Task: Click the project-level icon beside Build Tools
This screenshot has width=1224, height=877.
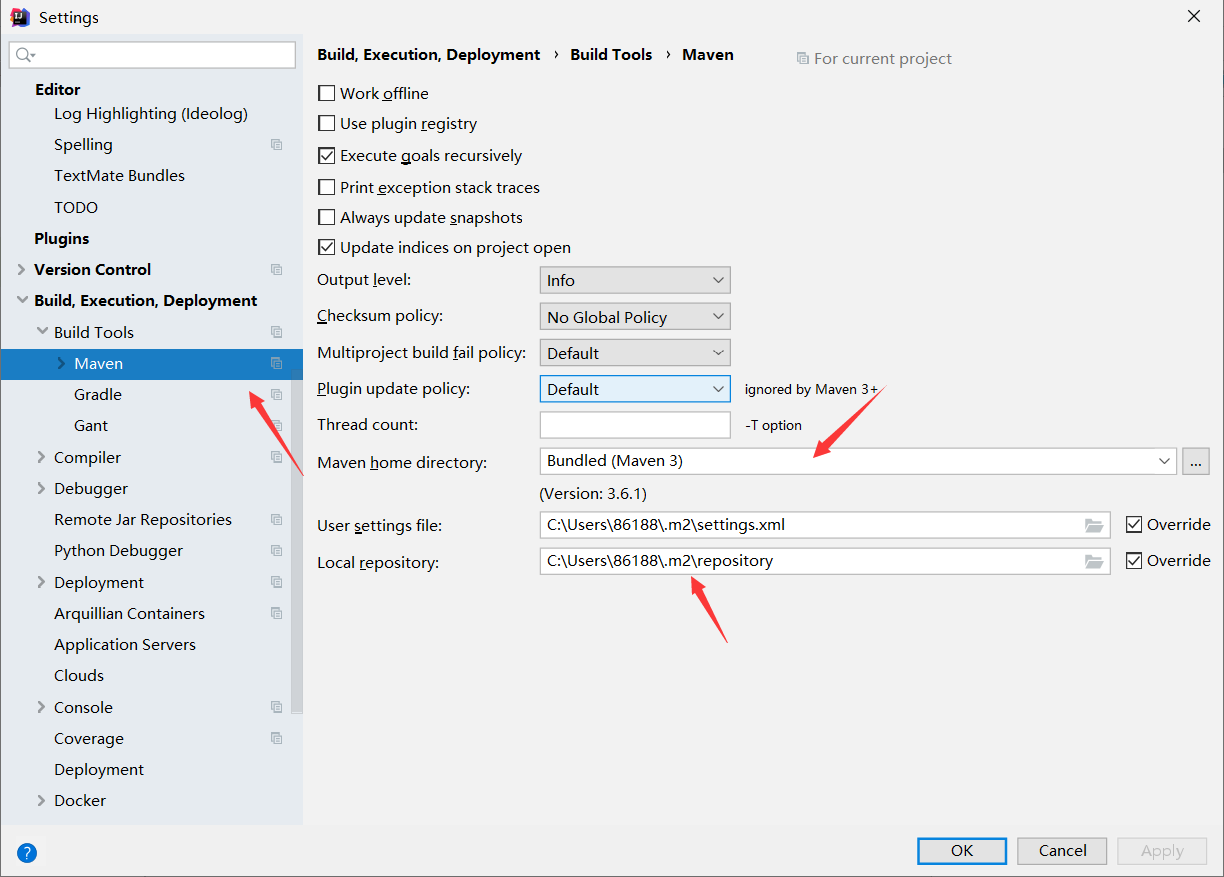Action: tap(277, 332)
